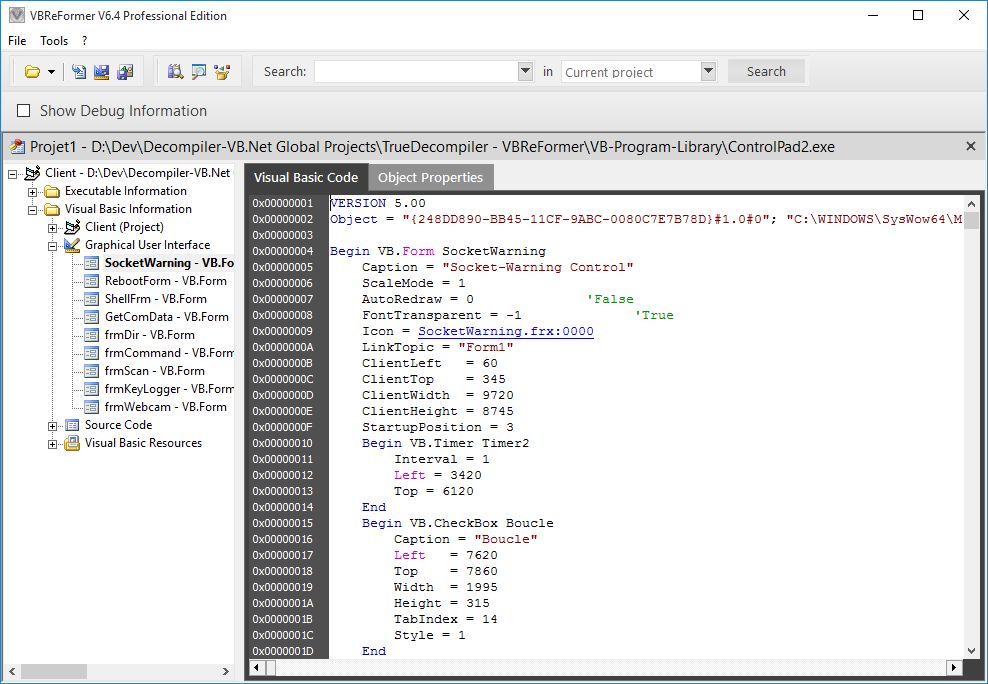Open the SocketWarning.frx:0000 link

(505, 331)
